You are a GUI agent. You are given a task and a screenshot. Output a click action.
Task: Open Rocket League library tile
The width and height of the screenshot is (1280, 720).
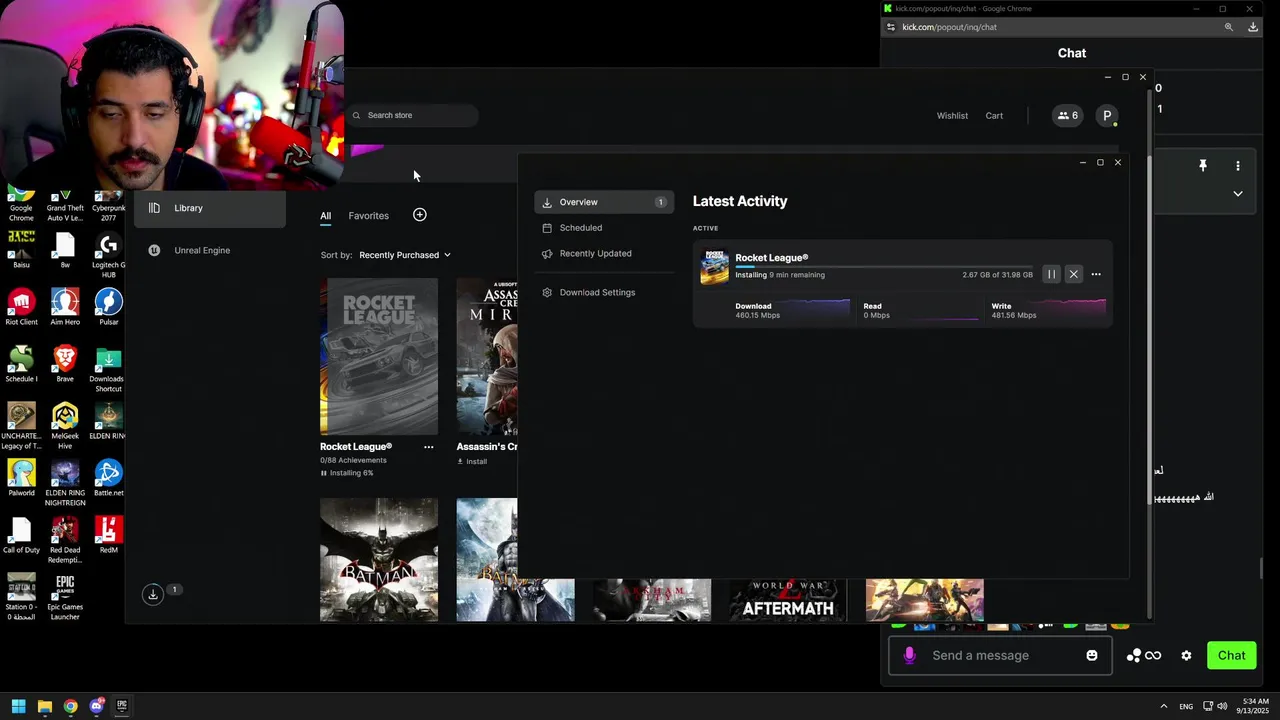[x=379, y=356]
